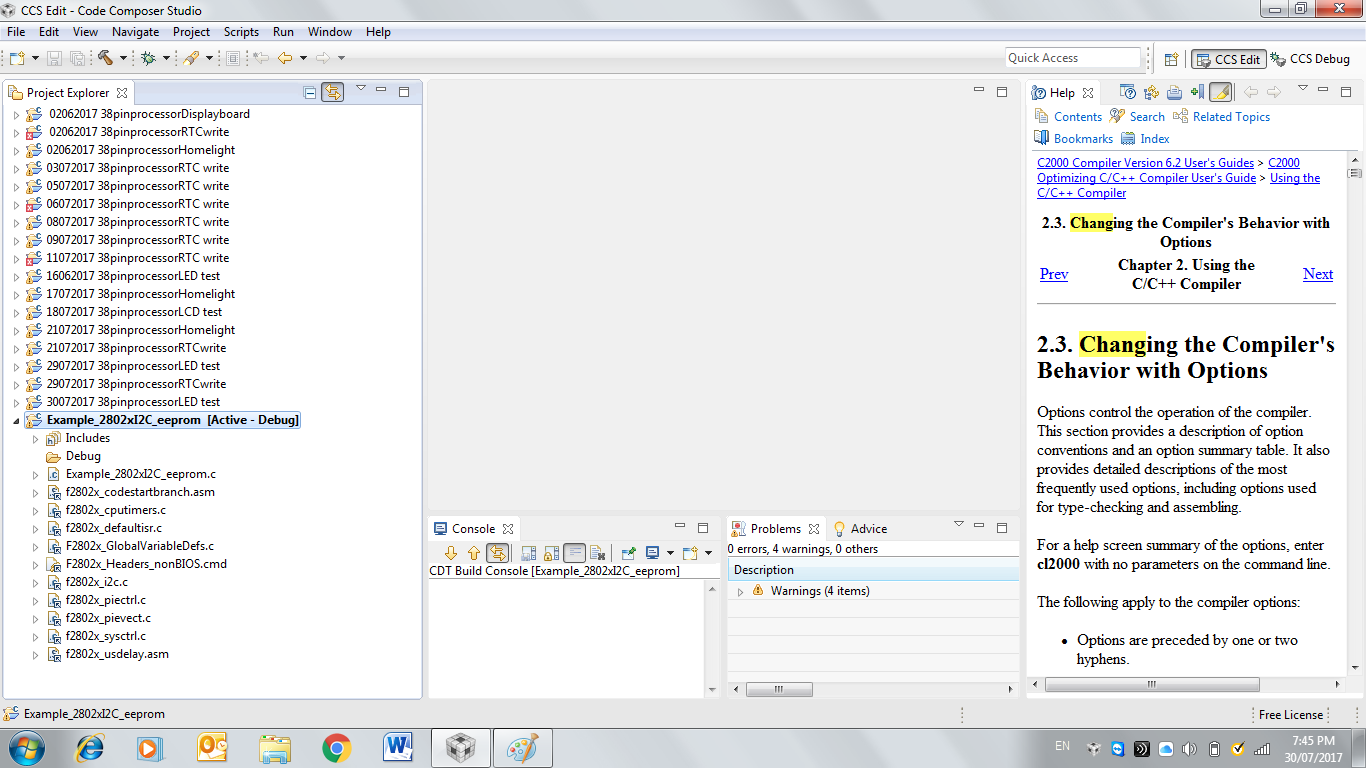This screenshot has width=1366, height=768.
Task: Click the yellow Back arrow in main toolbar
Action: [x=285, y=58]
